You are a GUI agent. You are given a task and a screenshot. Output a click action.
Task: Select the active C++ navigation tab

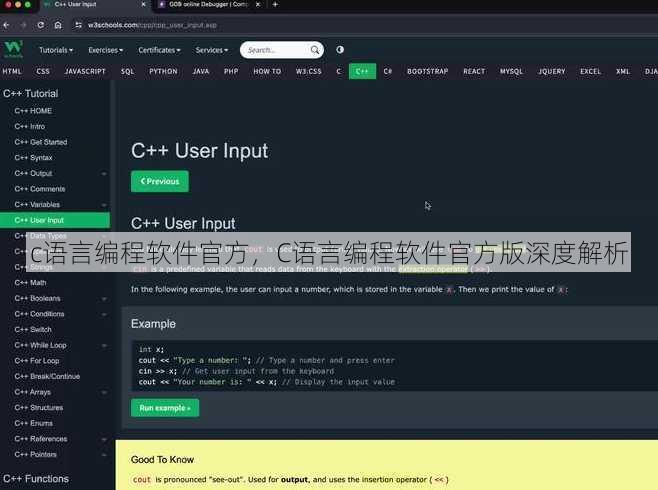(x=362, y=71)
